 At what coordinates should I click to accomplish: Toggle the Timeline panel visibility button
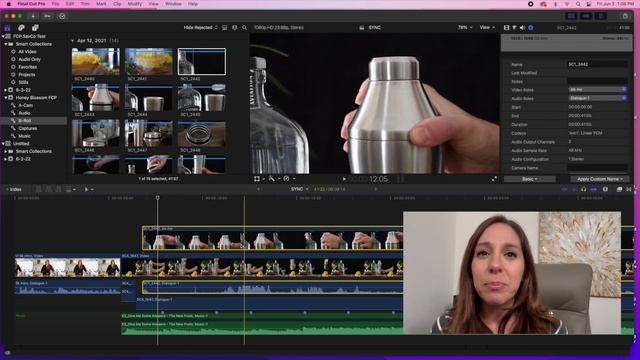coord(586,16)
